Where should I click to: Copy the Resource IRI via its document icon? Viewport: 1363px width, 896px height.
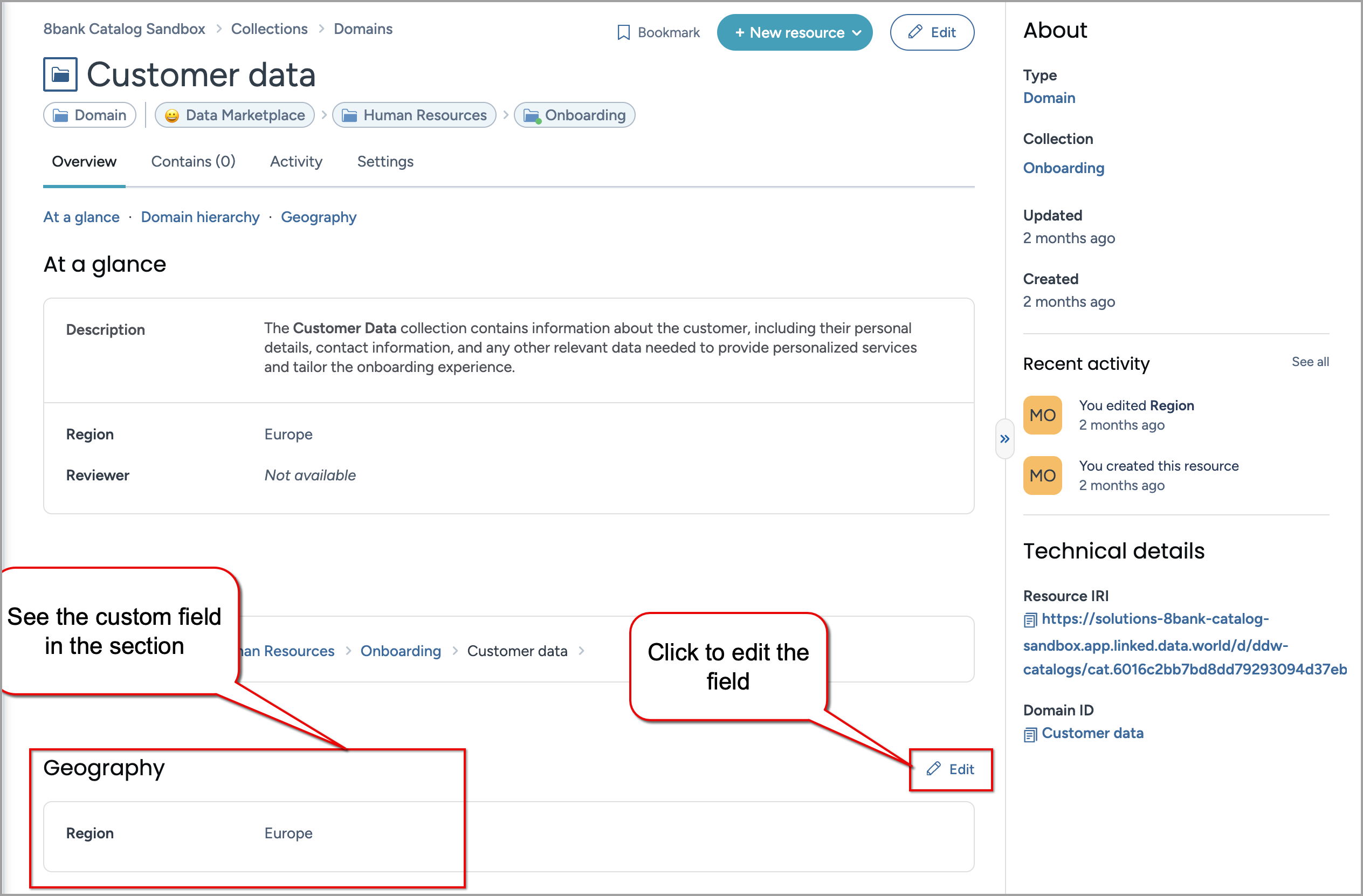pos(1030,619)
